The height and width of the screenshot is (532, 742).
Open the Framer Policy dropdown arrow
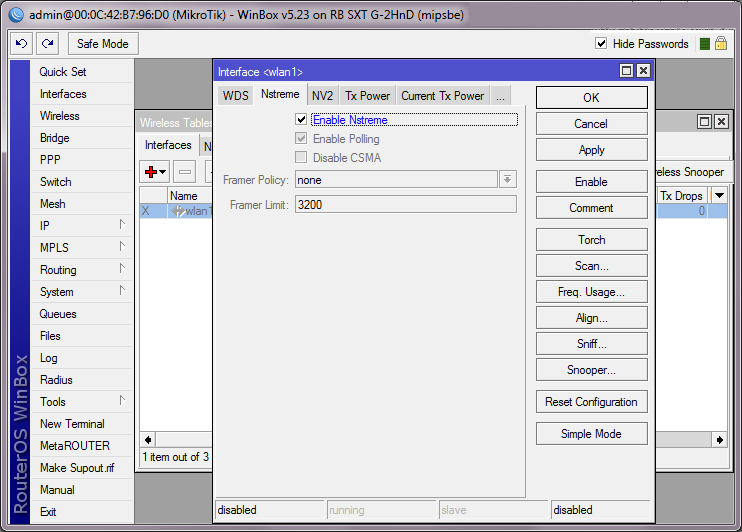pyautogui.click(x=507, y=179)
